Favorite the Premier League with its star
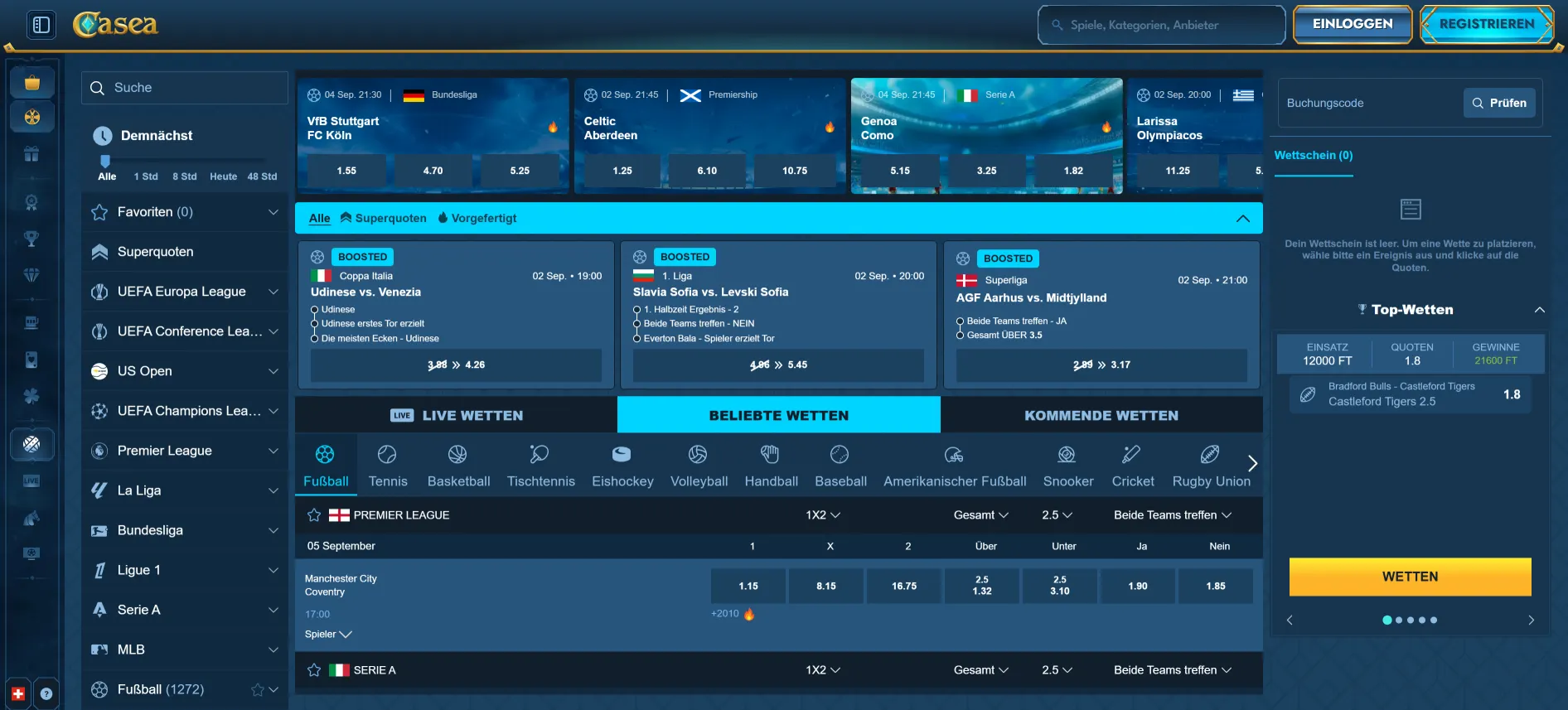This screenshot has height=710, width=1568. pyautogui.click(x=314, y=515)
